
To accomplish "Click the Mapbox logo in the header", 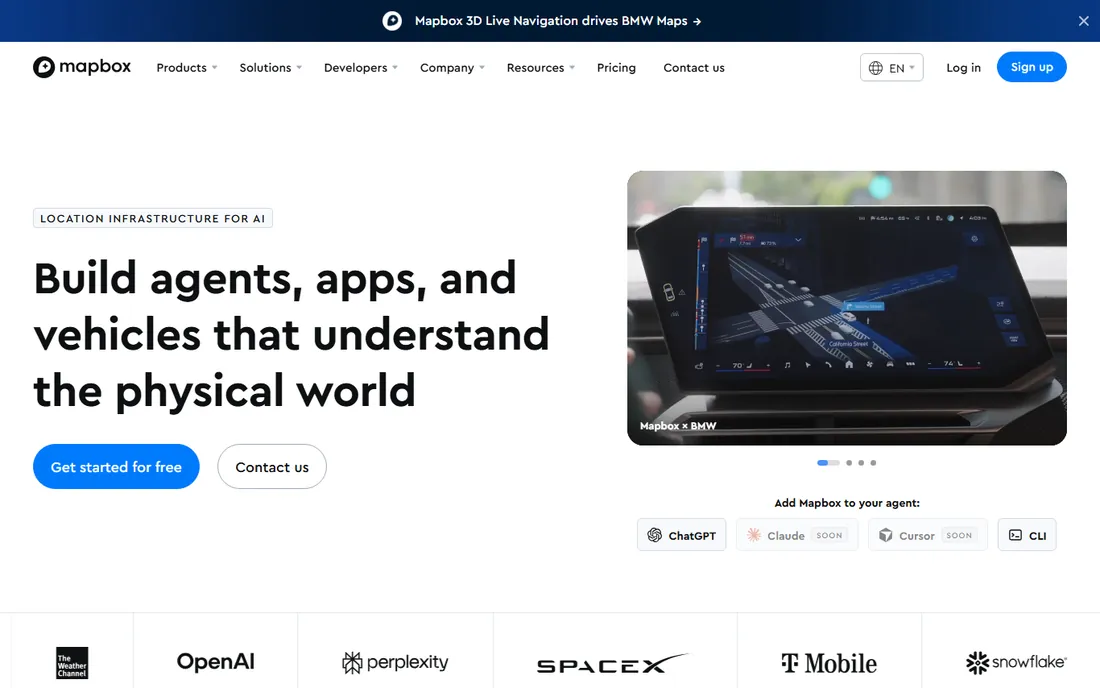I will [x=82, y=67].
